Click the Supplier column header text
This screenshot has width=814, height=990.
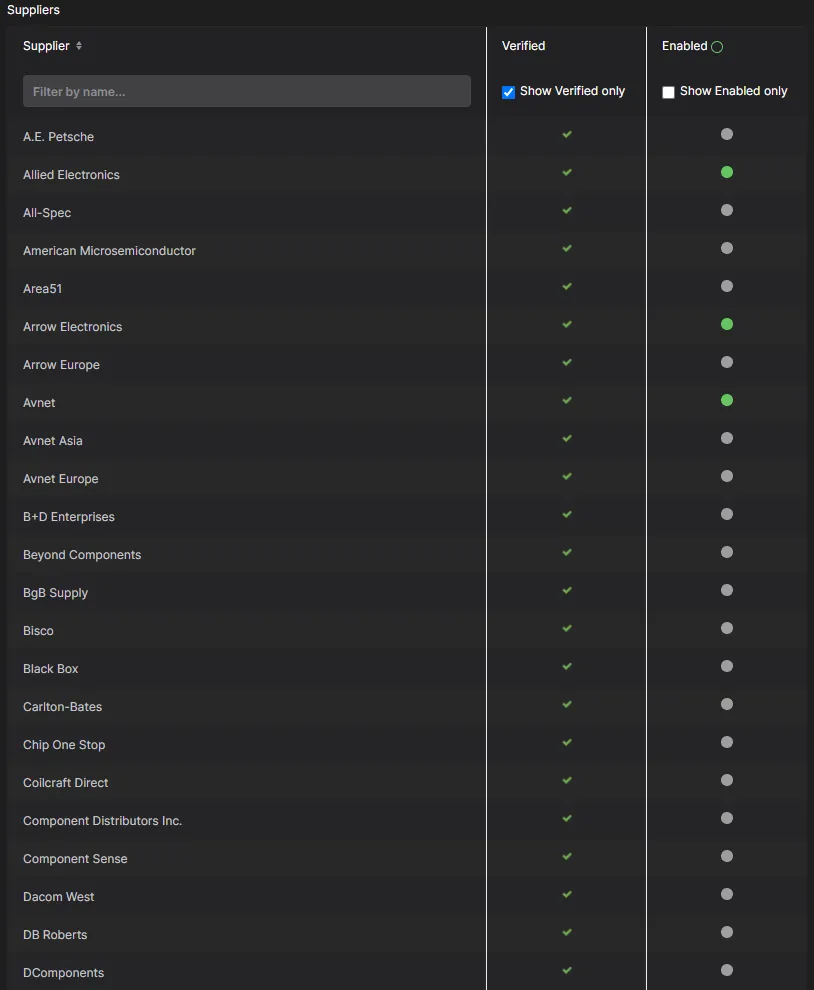[46, 46]
